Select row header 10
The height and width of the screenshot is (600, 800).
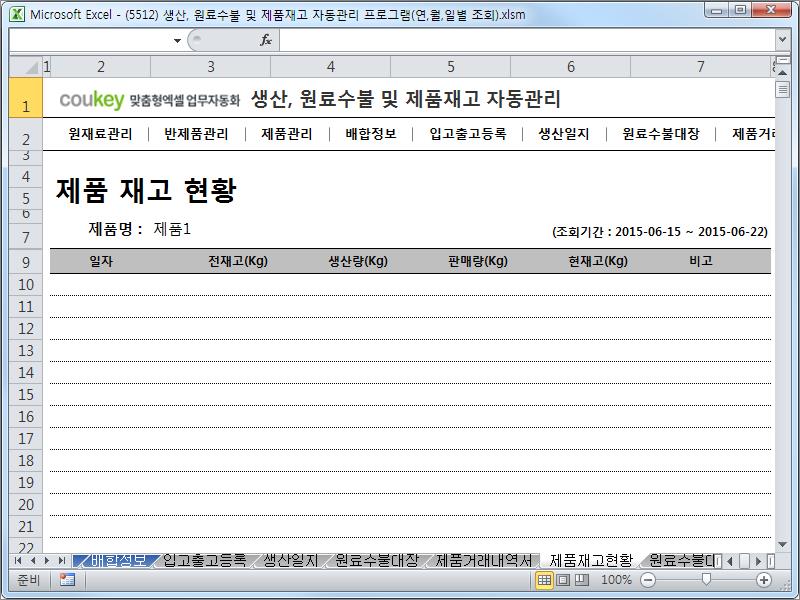tap(26, 285)
